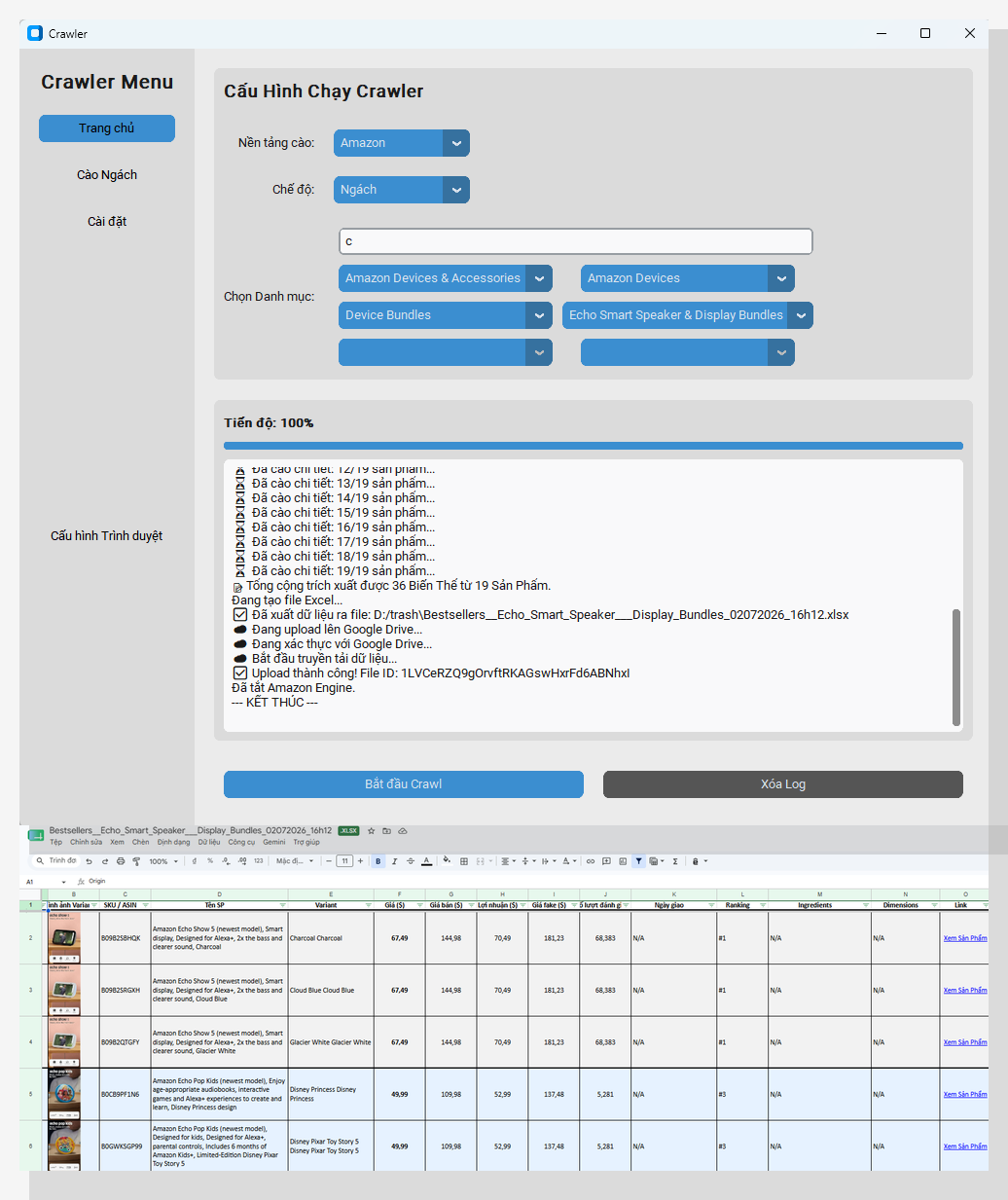Select the paint format roller icon
Viewport: 1008px width, 1200px height.
pyautogui.click(x=136, y=861)
